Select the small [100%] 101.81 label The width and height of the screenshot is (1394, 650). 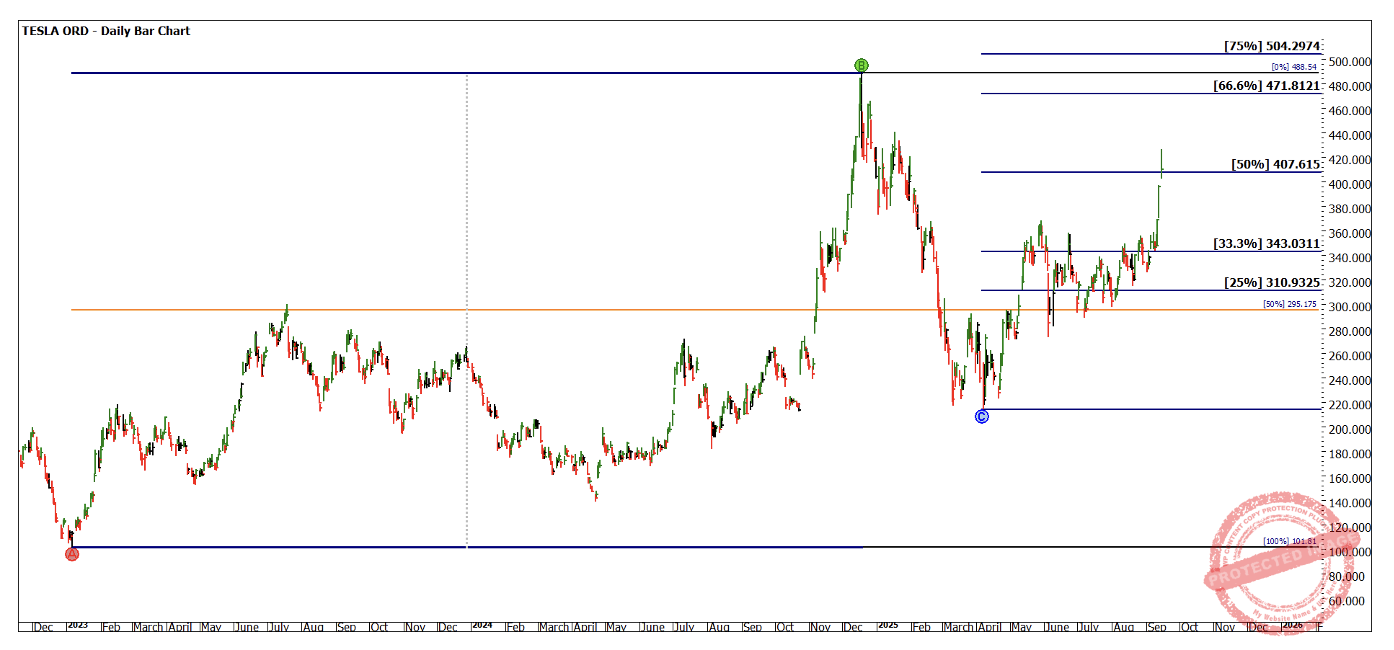1290,541
